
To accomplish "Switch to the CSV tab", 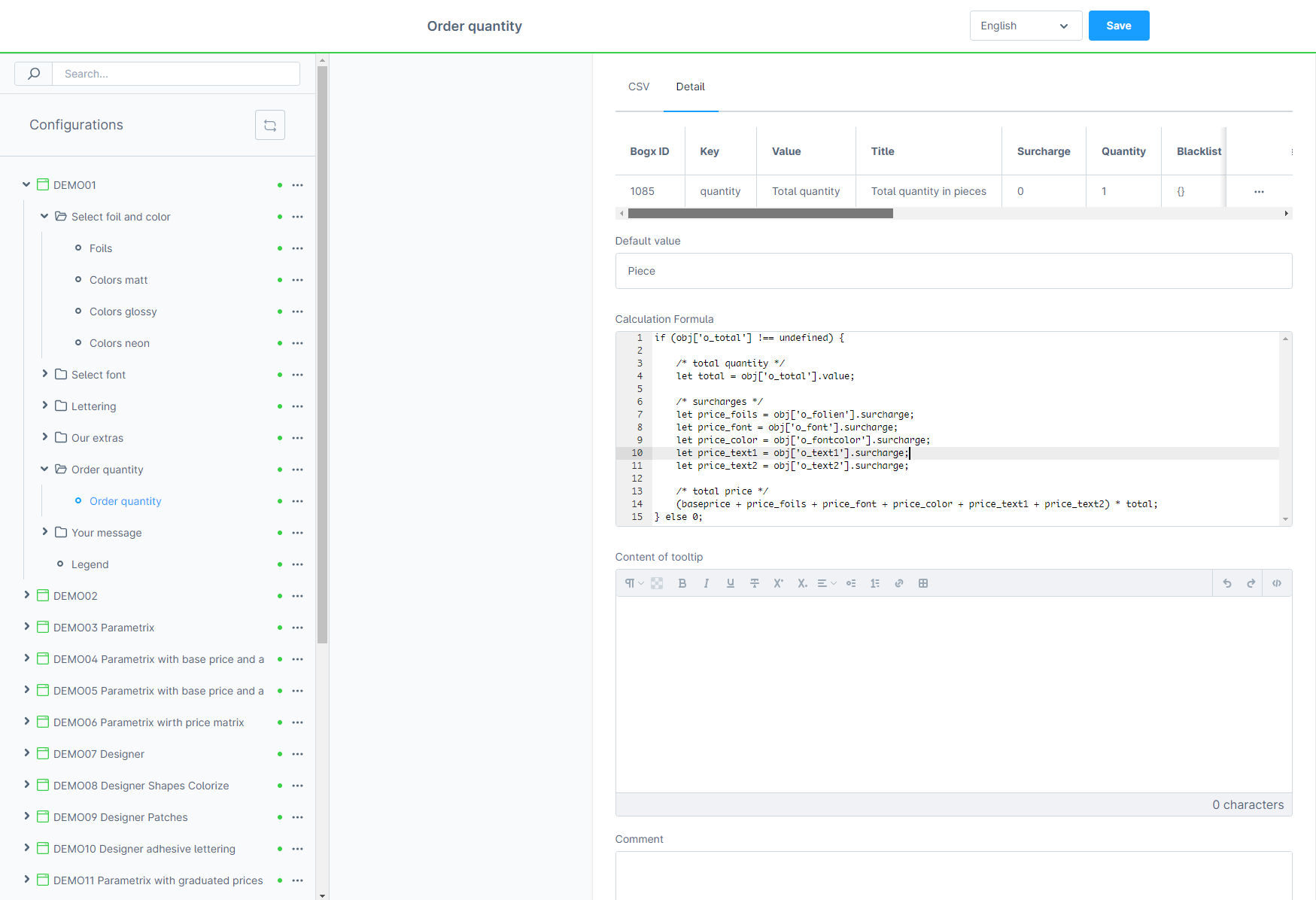I will (639, 87).
